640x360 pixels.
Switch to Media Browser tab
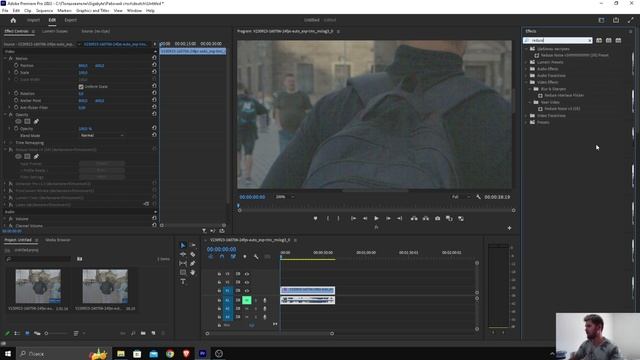(x=58, y=240)
